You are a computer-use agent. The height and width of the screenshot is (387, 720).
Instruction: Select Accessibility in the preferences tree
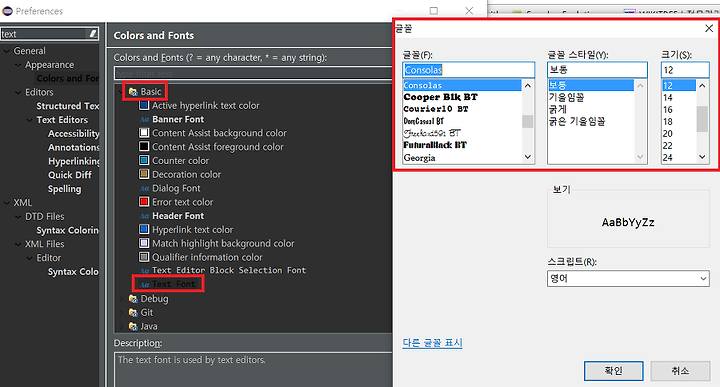[73, 134]
